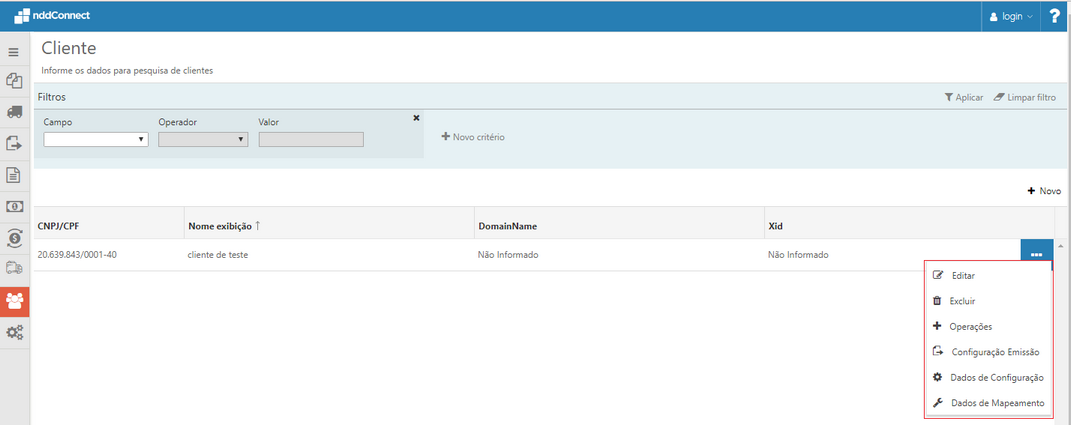The height and width of the screenshot is (425, 1071).
Task: Open the dollar refresh sidebar icon
Action: [14, 237]
